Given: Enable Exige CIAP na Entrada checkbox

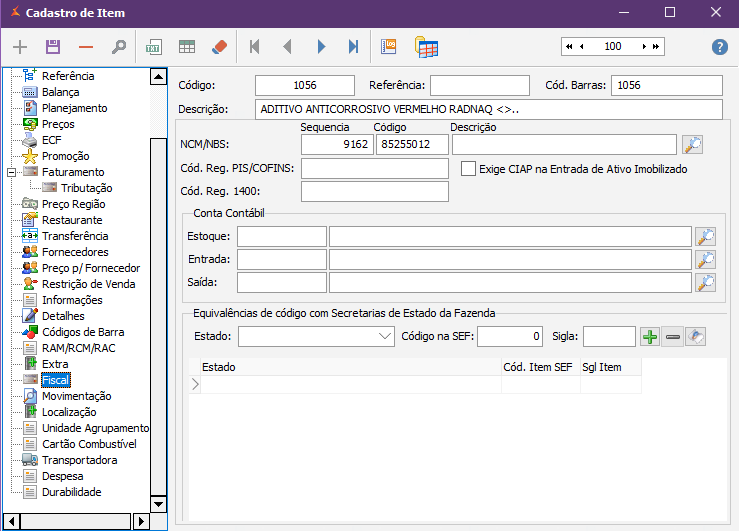Looking at the screenshot, I should click(468, 169).
